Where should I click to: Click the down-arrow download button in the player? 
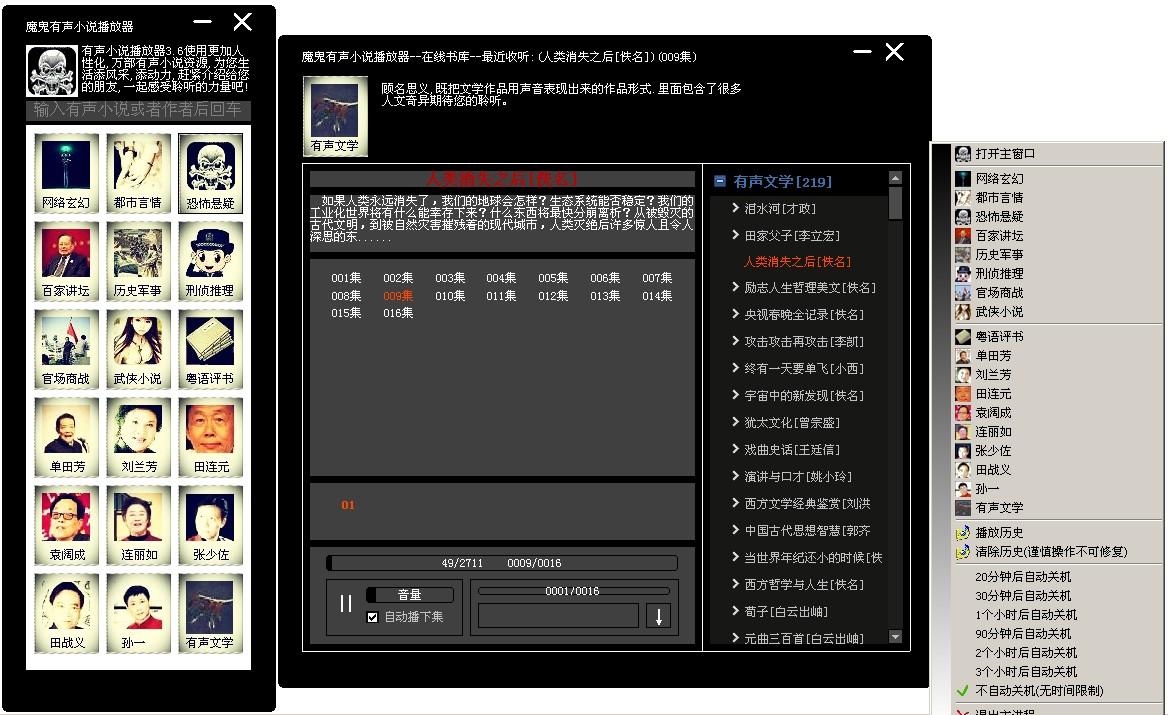point(658,616)
